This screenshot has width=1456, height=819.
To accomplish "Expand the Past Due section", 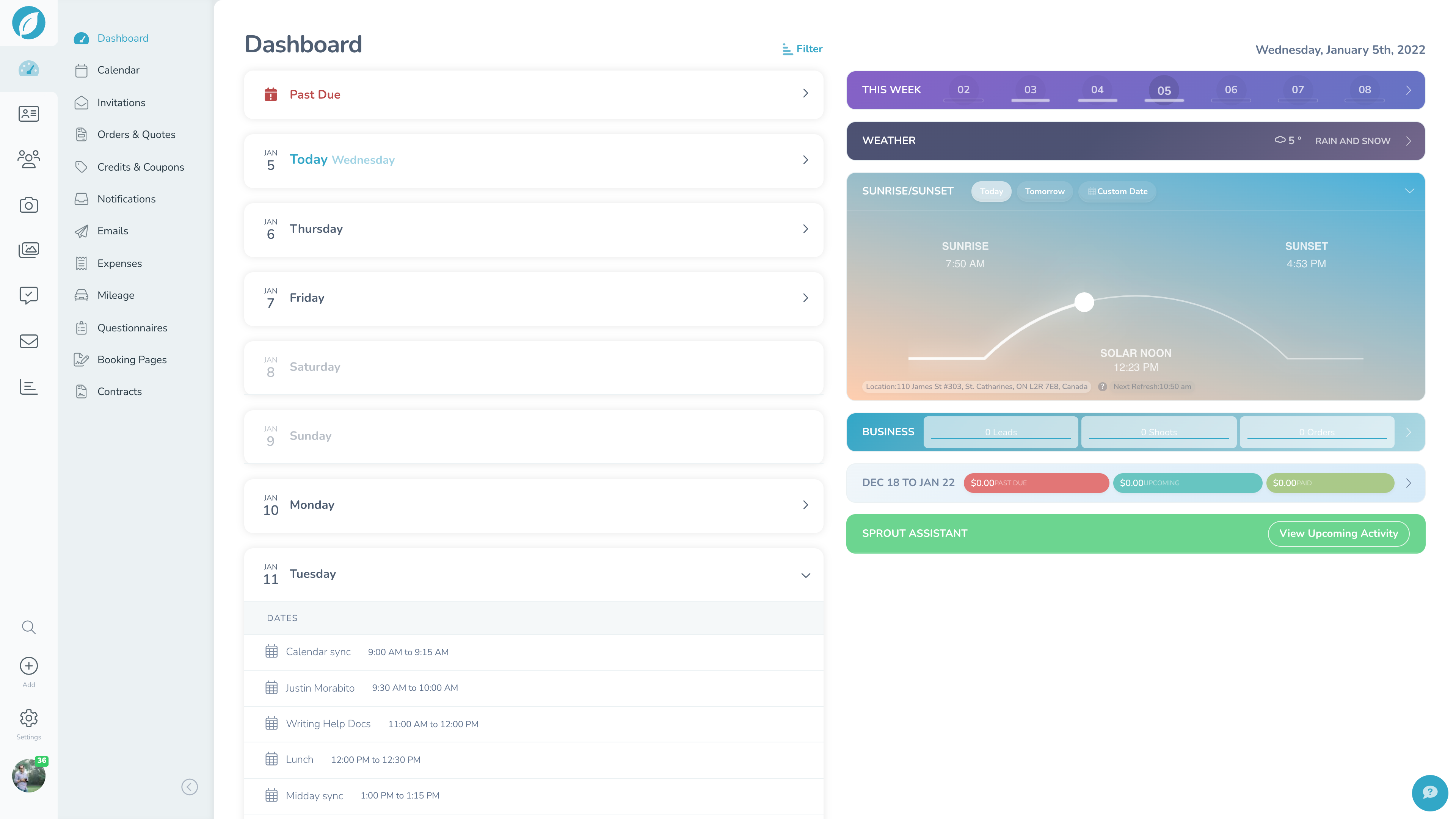I will pos(805,93).
